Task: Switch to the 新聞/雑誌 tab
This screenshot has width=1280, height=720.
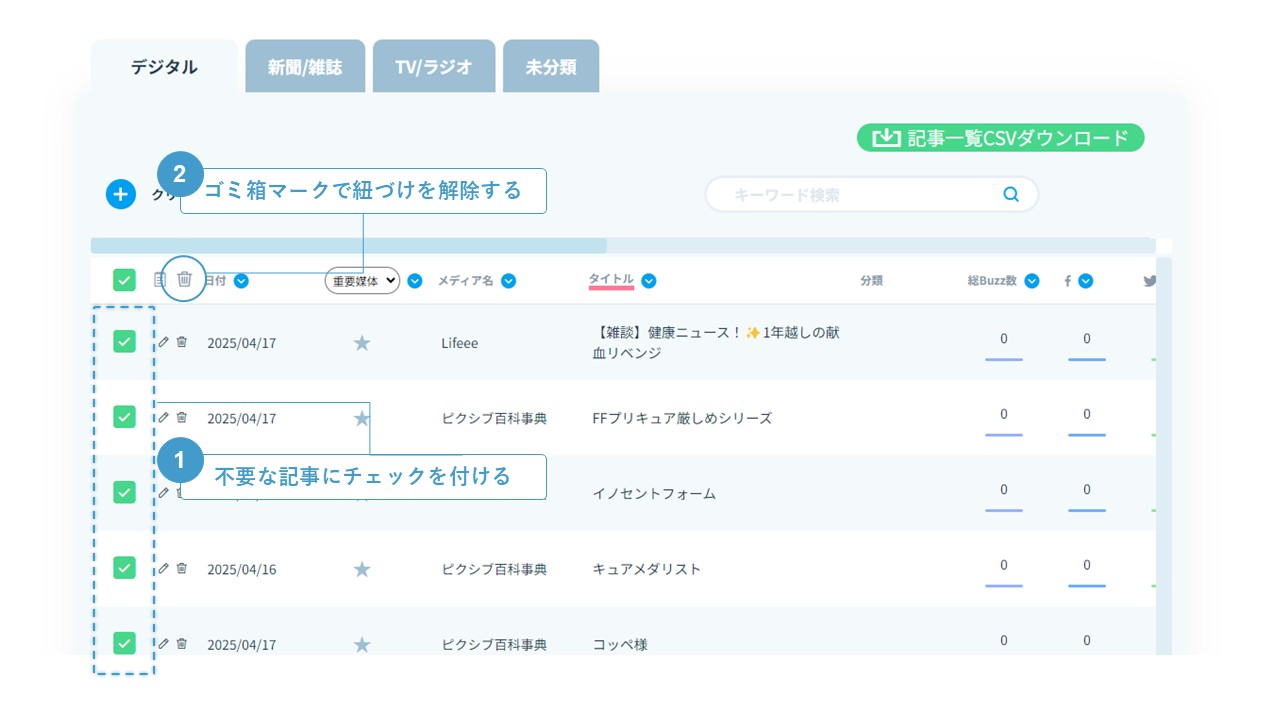Action: [305, 67]
